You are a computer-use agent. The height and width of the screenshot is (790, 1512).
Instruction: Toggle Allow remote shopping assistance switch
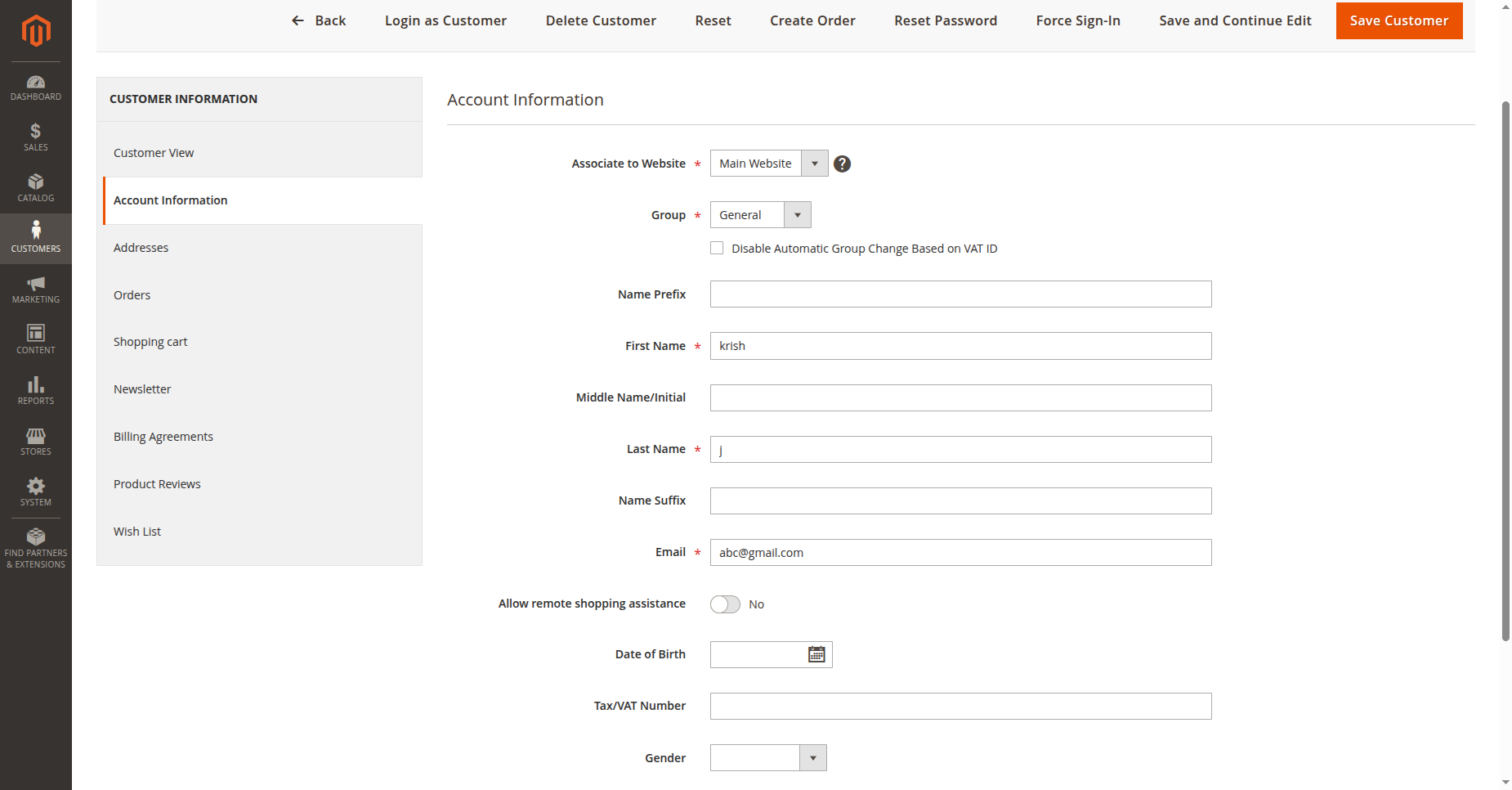pos(725,604)
